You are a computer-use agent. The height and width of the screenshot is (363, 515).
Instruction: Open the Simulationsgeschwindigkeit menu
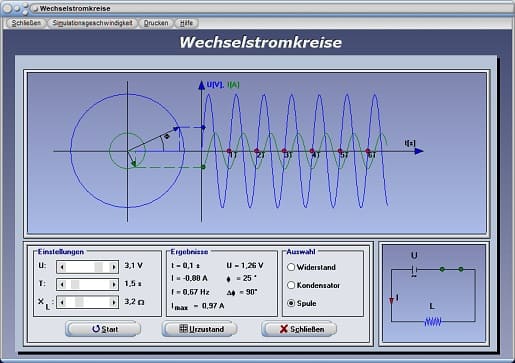[x=92, y=23]
